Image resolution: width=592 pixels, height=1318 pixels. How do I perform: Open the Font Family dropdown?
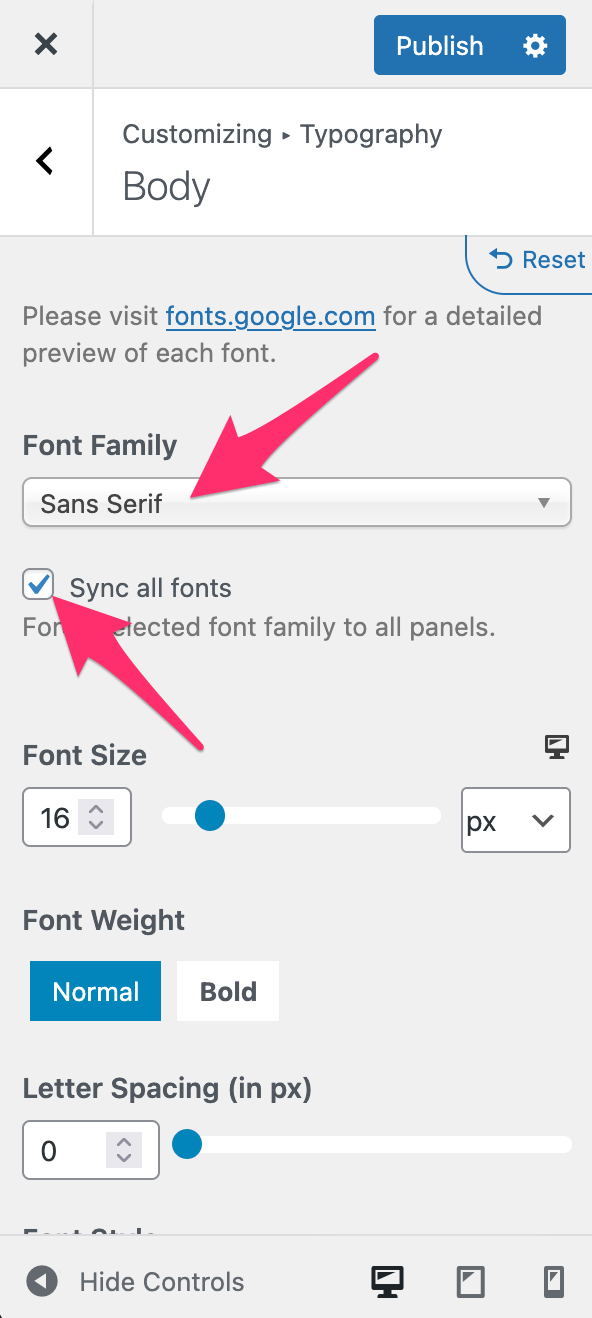[x=297, y=502]
